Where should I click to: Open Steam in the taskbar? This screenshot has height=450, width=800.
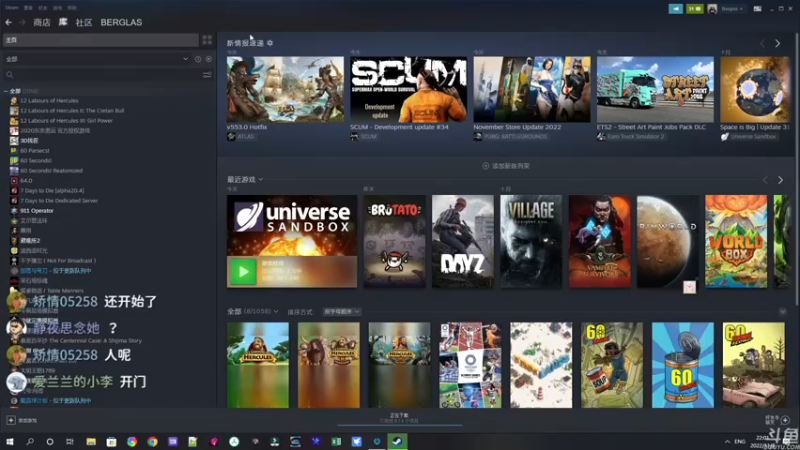point(397,441)
